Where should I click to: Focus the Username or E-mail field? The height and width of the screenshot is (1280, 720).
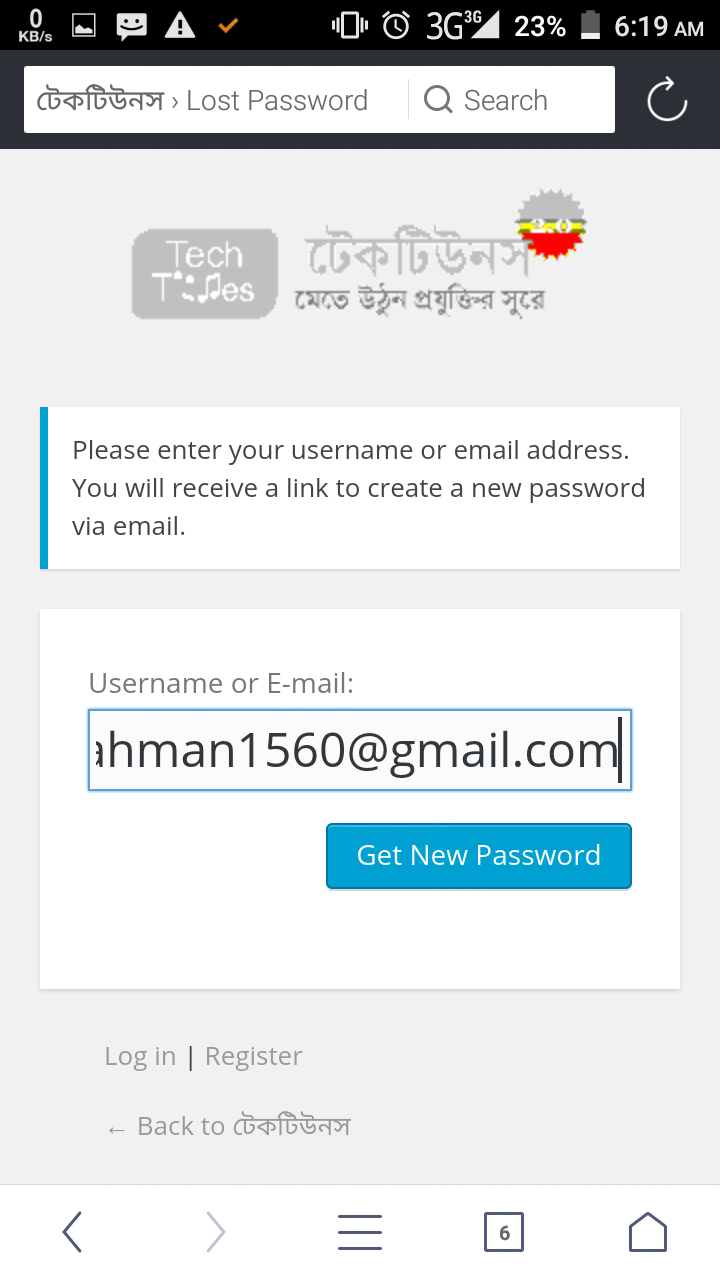coord(360,750)
